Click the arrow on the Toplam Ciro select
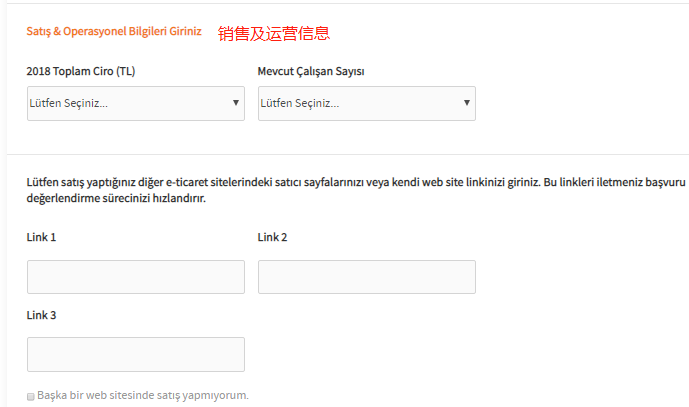689x407 pixels. (236, 103)
